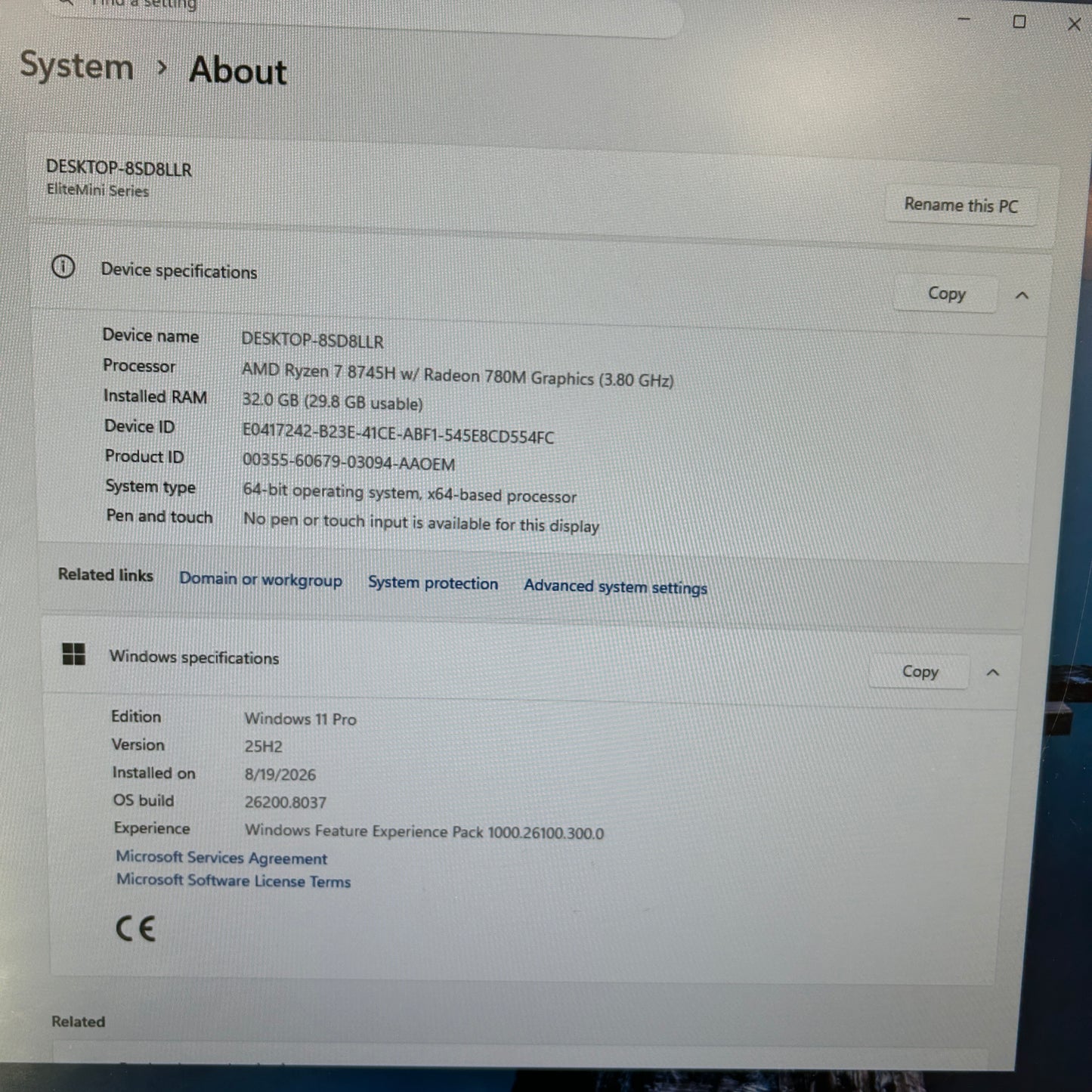
Task: Click the Related links label
Action: (106, 574)
